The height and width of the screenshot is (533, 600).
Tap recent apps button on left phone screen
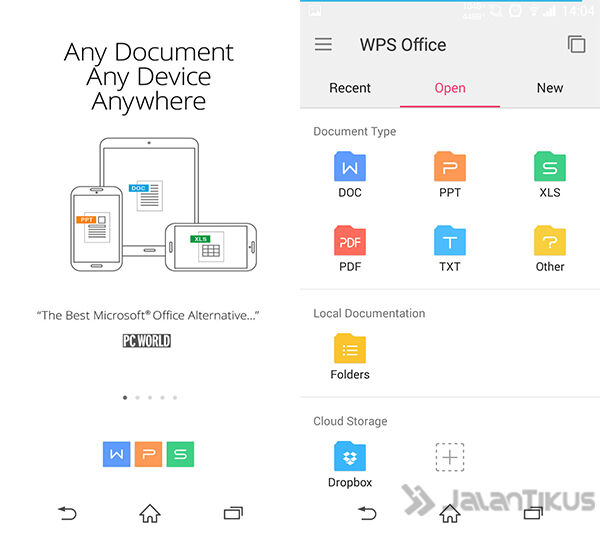pyautogui.click(x=233, y=513)
